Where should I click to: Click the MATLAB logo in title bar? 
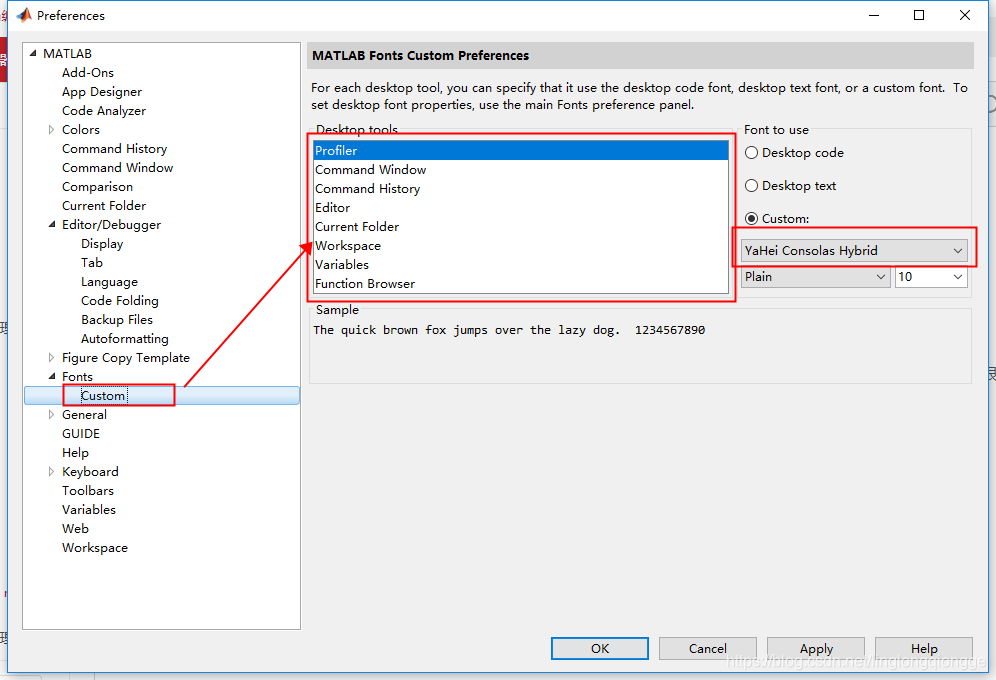[24, 15]
